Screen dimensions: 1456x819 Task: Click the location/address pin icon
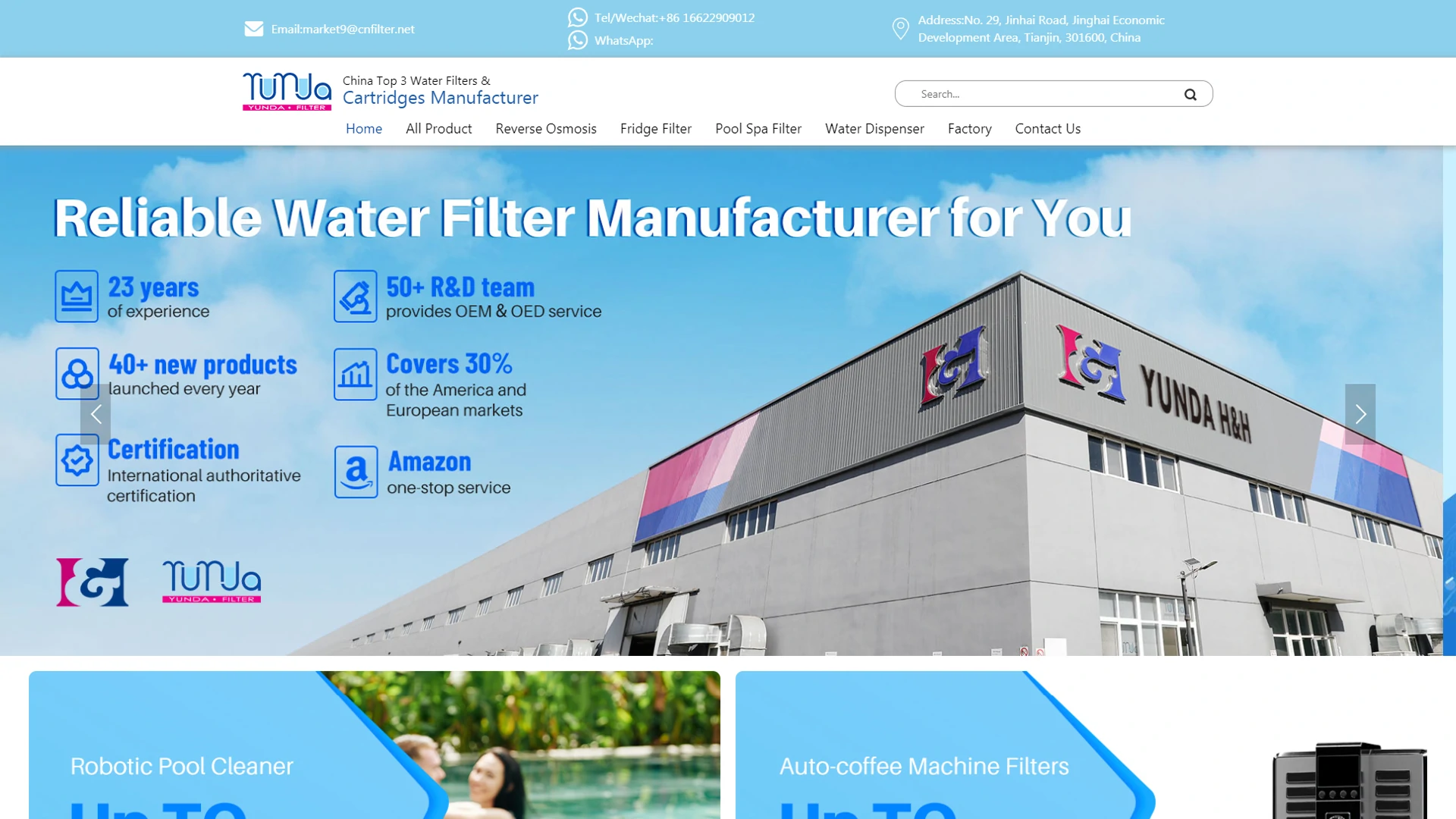[900, 28]
